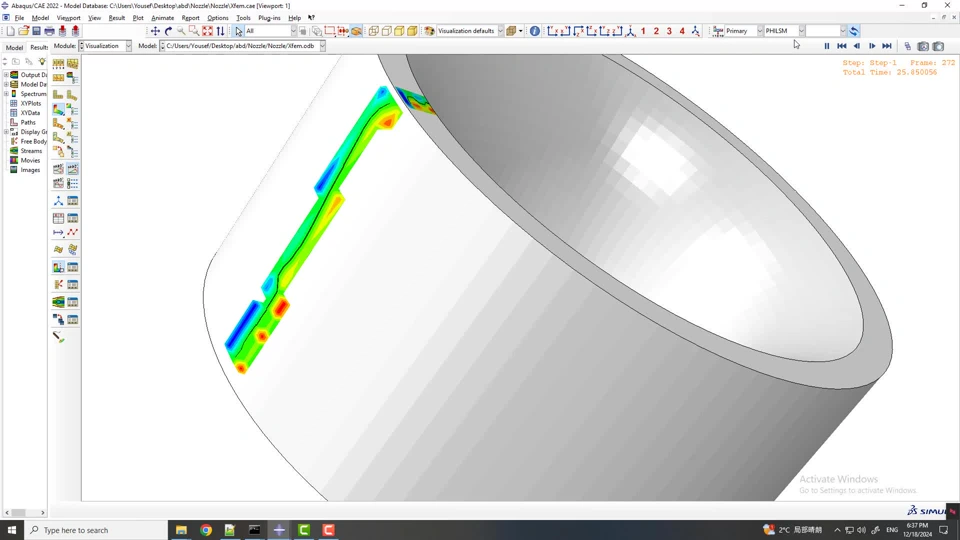960x540 pixels.
Task: Open Google Chrome from the taskbar
Action: [x=206, y=530]
